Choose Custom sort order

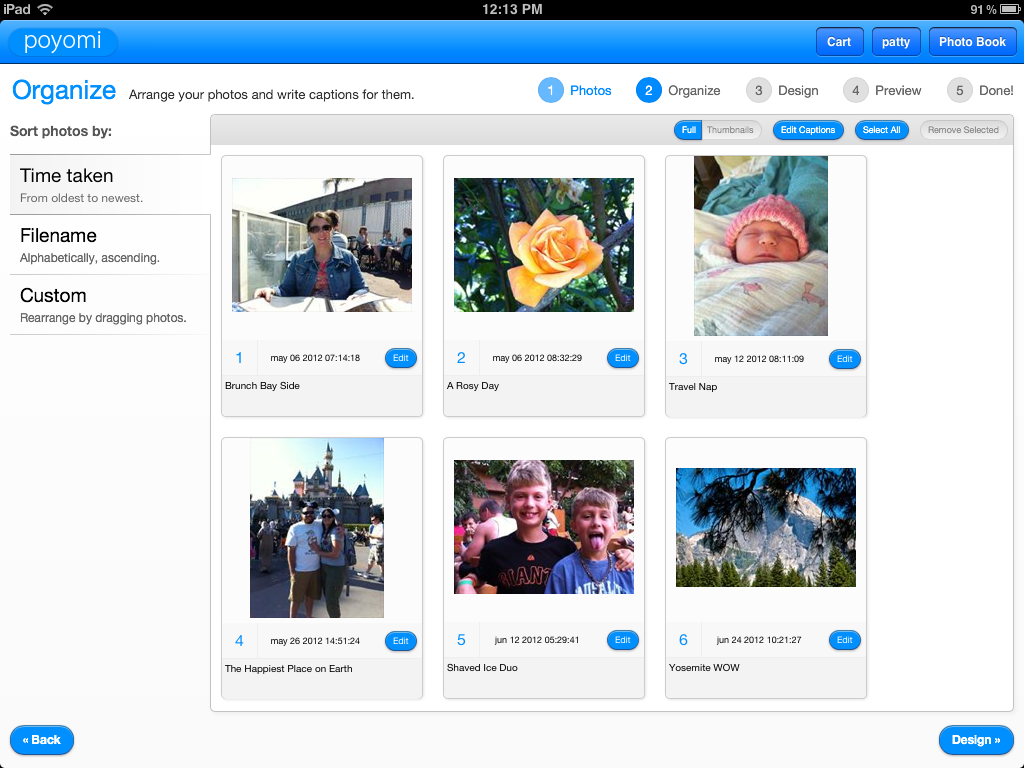pyautogui.click(x=110, y=305)
